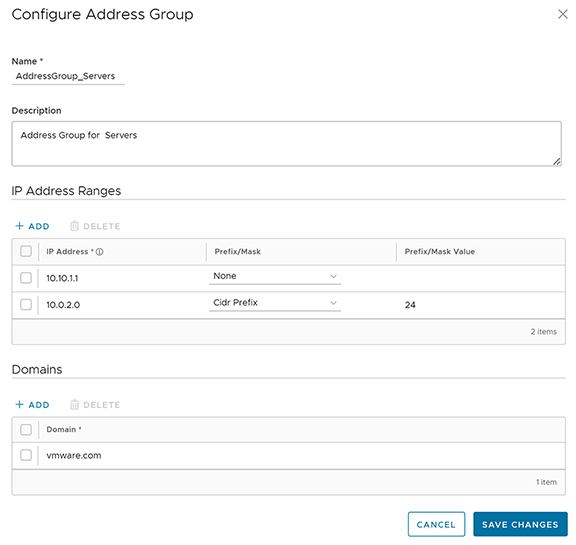This screenshot has width=576, height=545.
Task: Open the None Prefix/Mask dropdown
Action: pos(275,277)
